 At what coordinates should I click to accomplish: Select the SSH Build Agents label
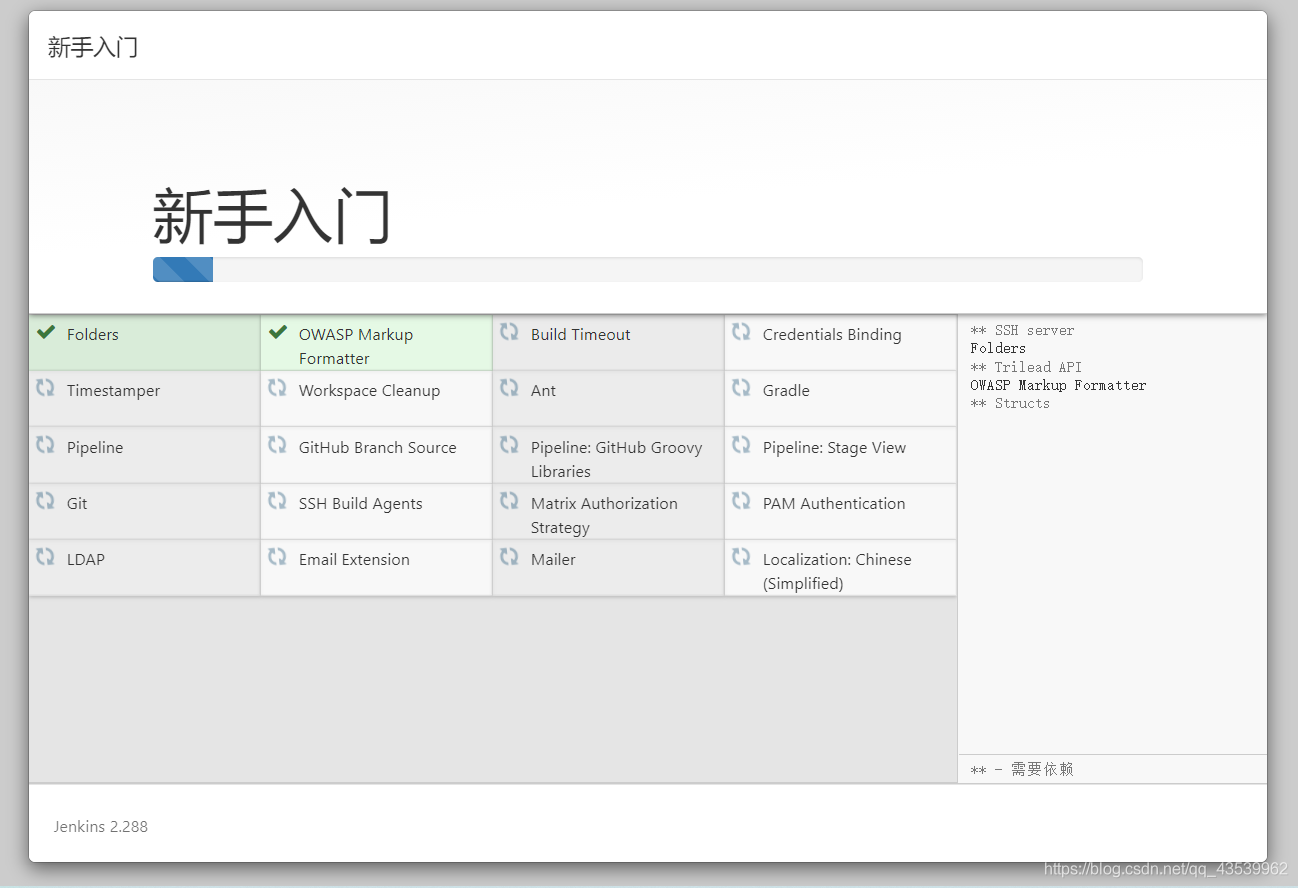coord(360,504)
